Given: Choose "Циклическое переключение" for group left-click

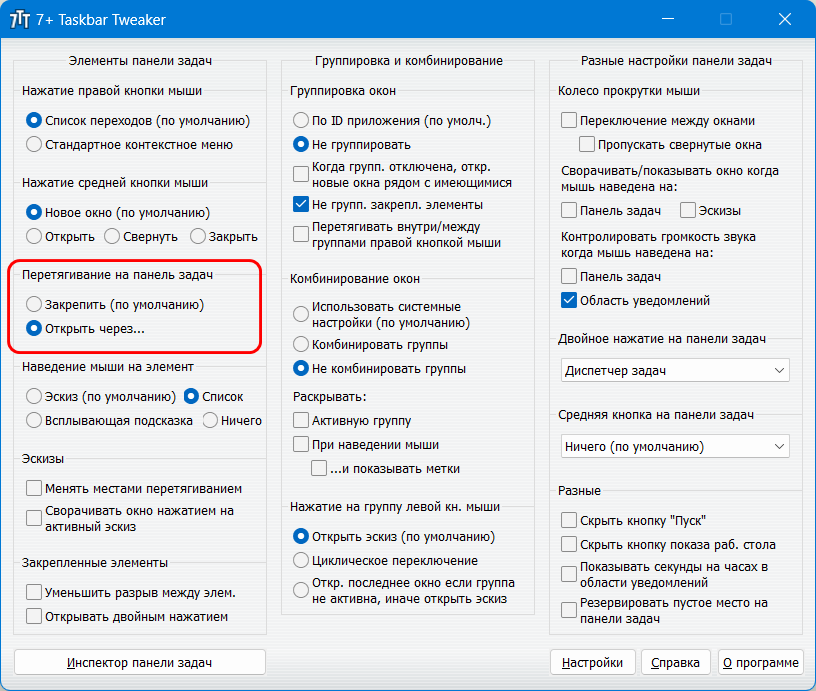Looking at the screenshot, I should [x=301, y=561].
